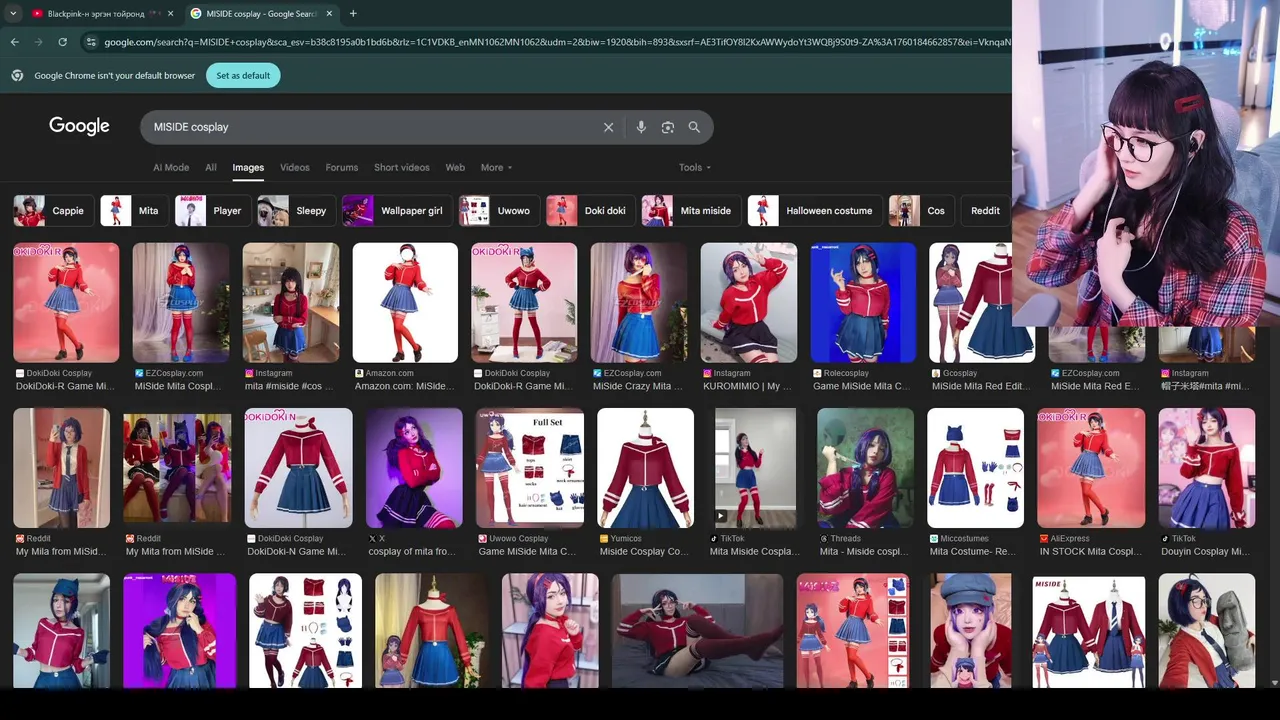View site information icon in address bar
1280x720 pixels.
point(91,42)
